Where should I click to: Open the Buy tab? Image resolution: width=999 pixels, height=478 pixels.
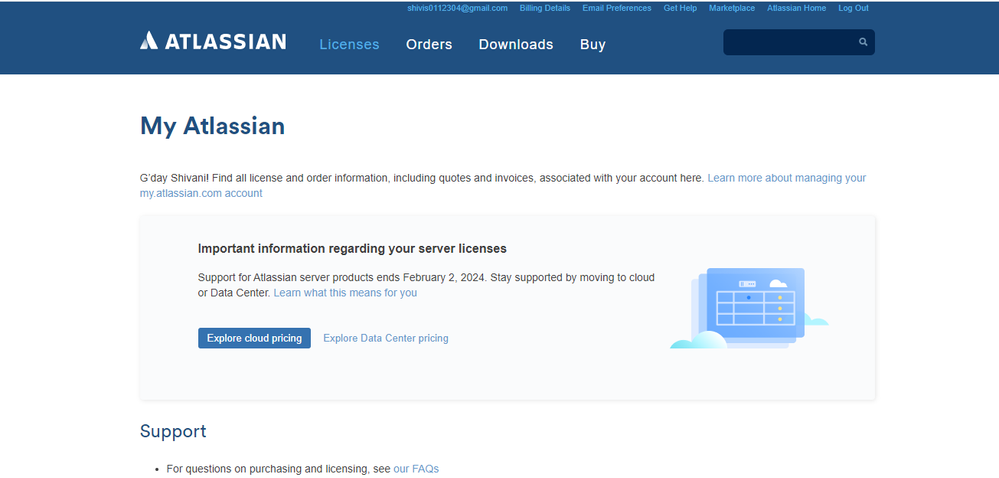593,44
